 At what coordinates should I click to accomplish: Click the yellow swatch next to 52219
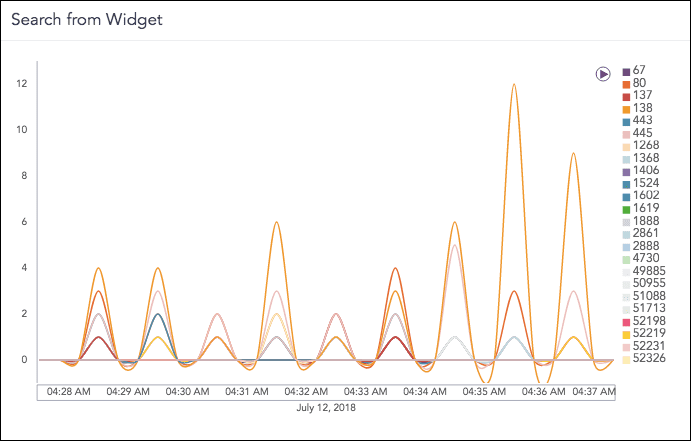click(x=626, y=333)
